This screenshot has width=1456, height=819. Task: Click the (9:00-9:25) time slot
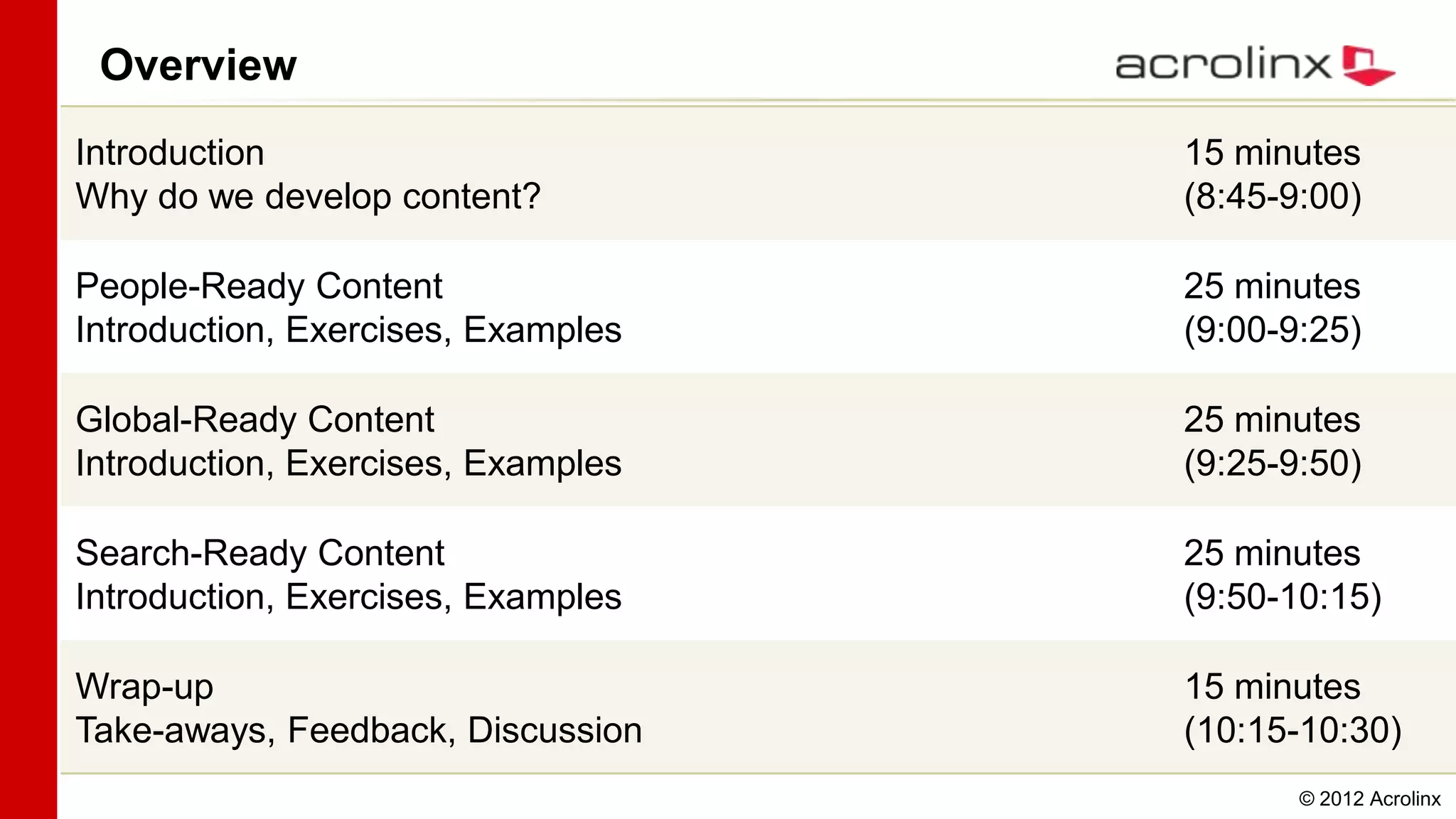(1273, 331)
